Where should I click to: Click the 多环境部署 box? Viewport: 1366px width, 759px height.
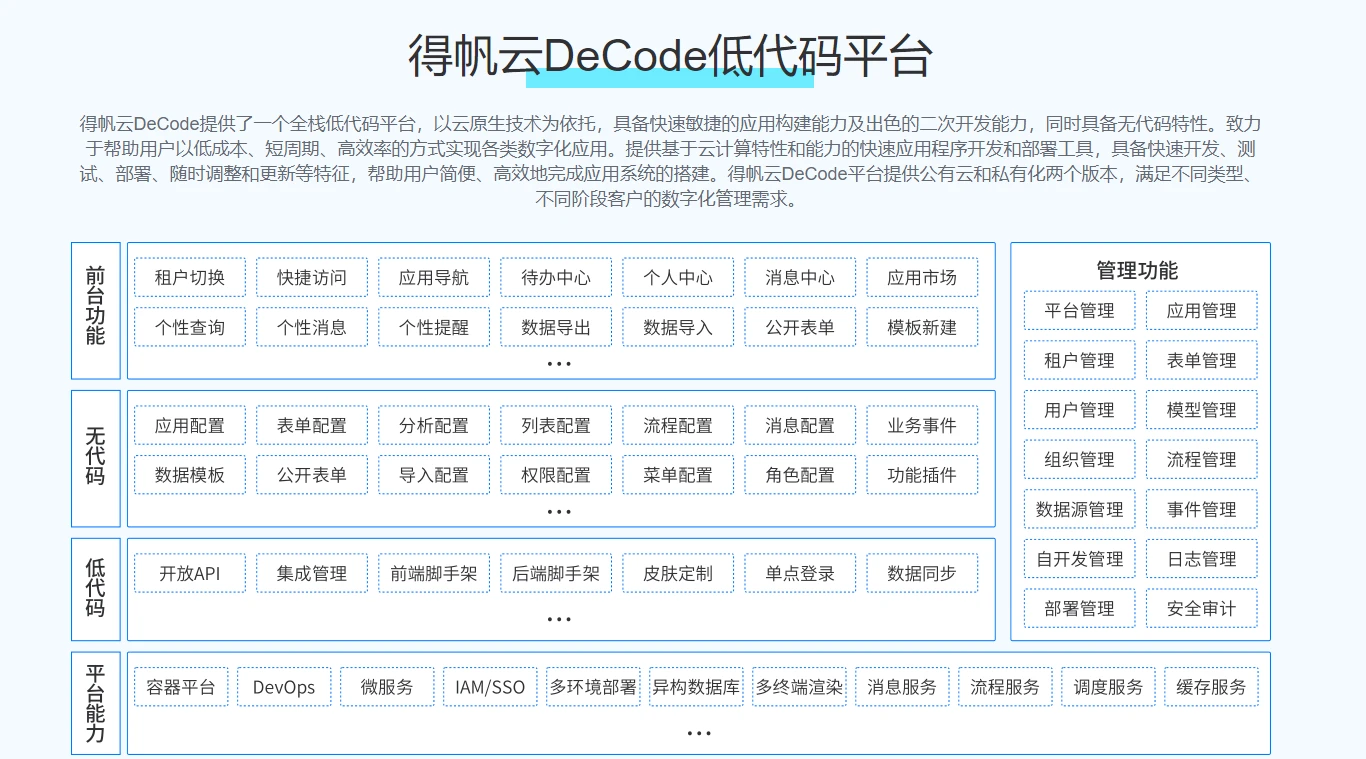pos(593,688)
